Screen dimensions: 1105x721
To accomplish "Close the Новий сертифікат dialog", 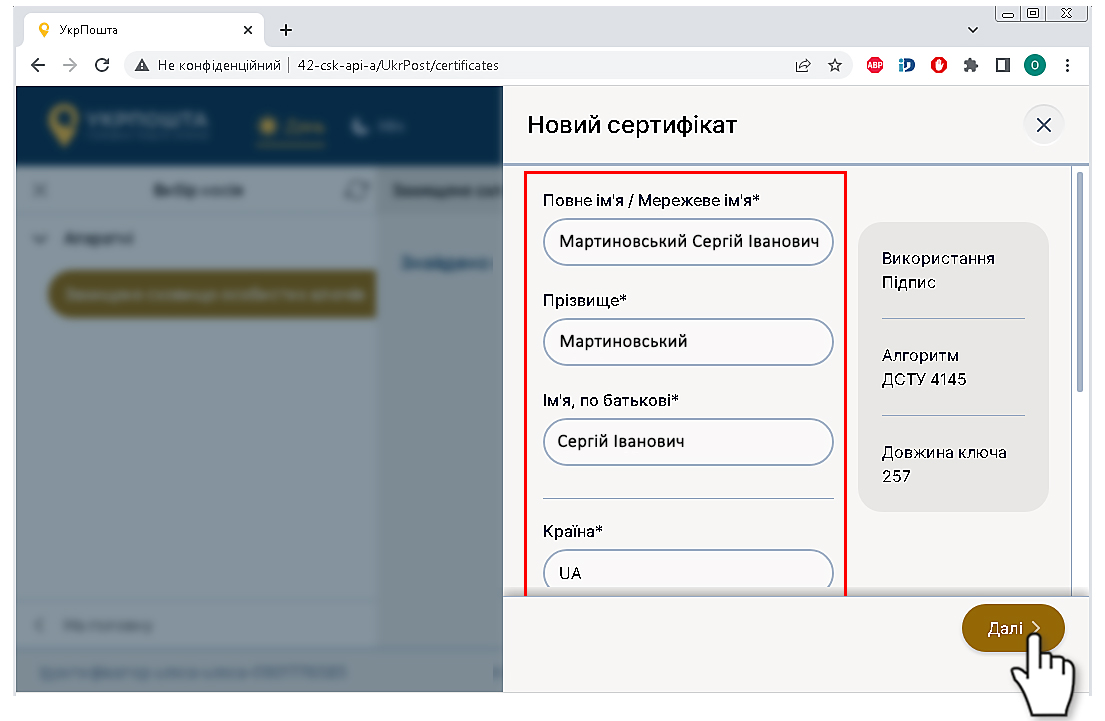I will pyautogui.click(x=1043, y=125).
